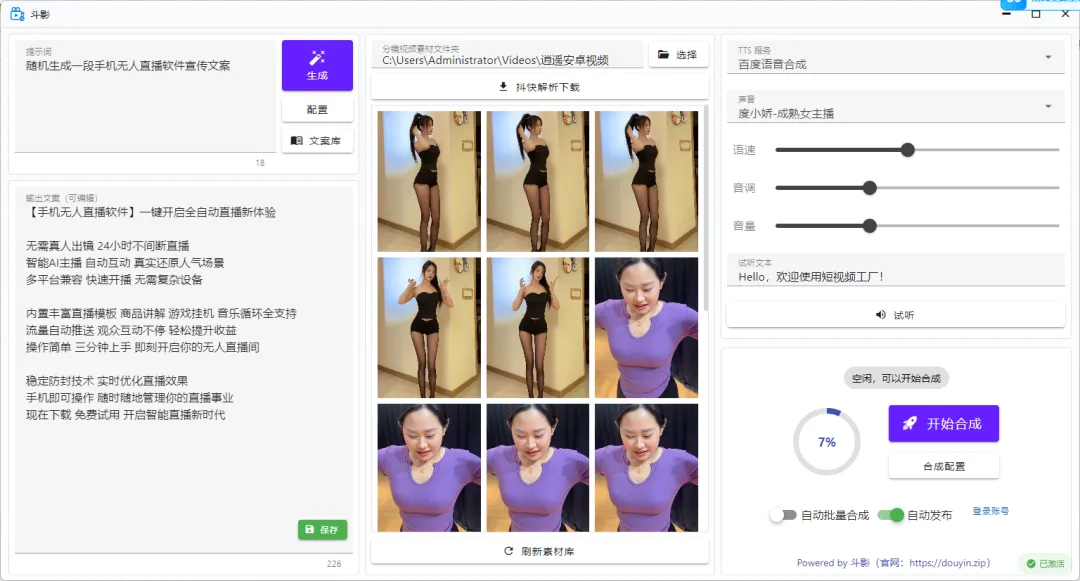Open the 文案库 copywriting library

coord(317,141)
